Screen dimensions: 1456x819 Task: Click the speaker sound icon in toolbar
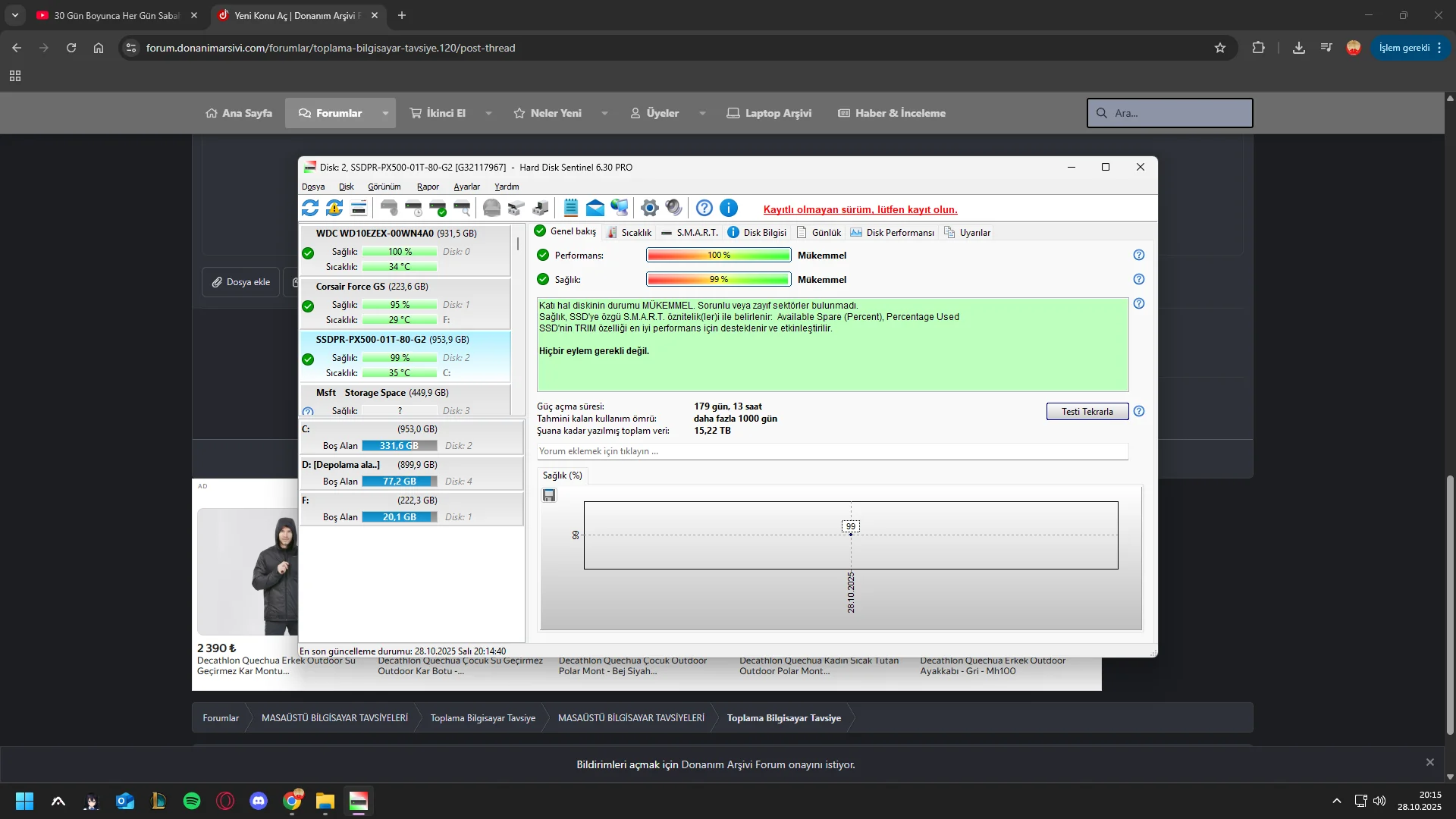click(x=673, y=208)
